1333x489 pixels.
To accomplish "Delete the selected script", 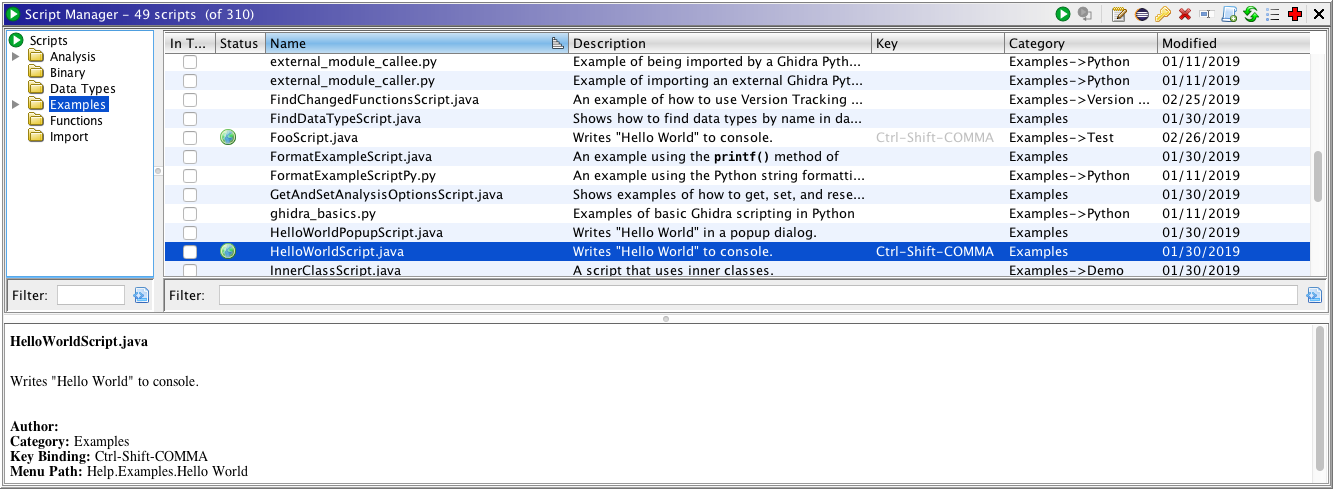I will click(x=1185, y=14).
